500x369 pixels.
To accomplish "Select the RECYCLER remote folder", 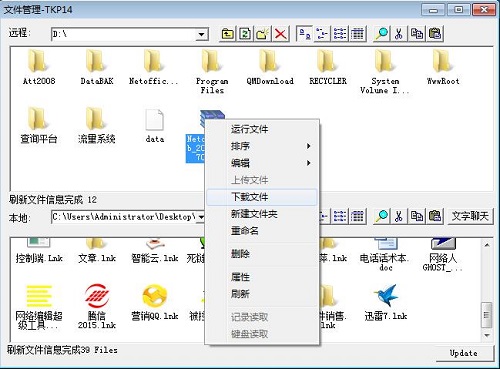I will point(328,67).
